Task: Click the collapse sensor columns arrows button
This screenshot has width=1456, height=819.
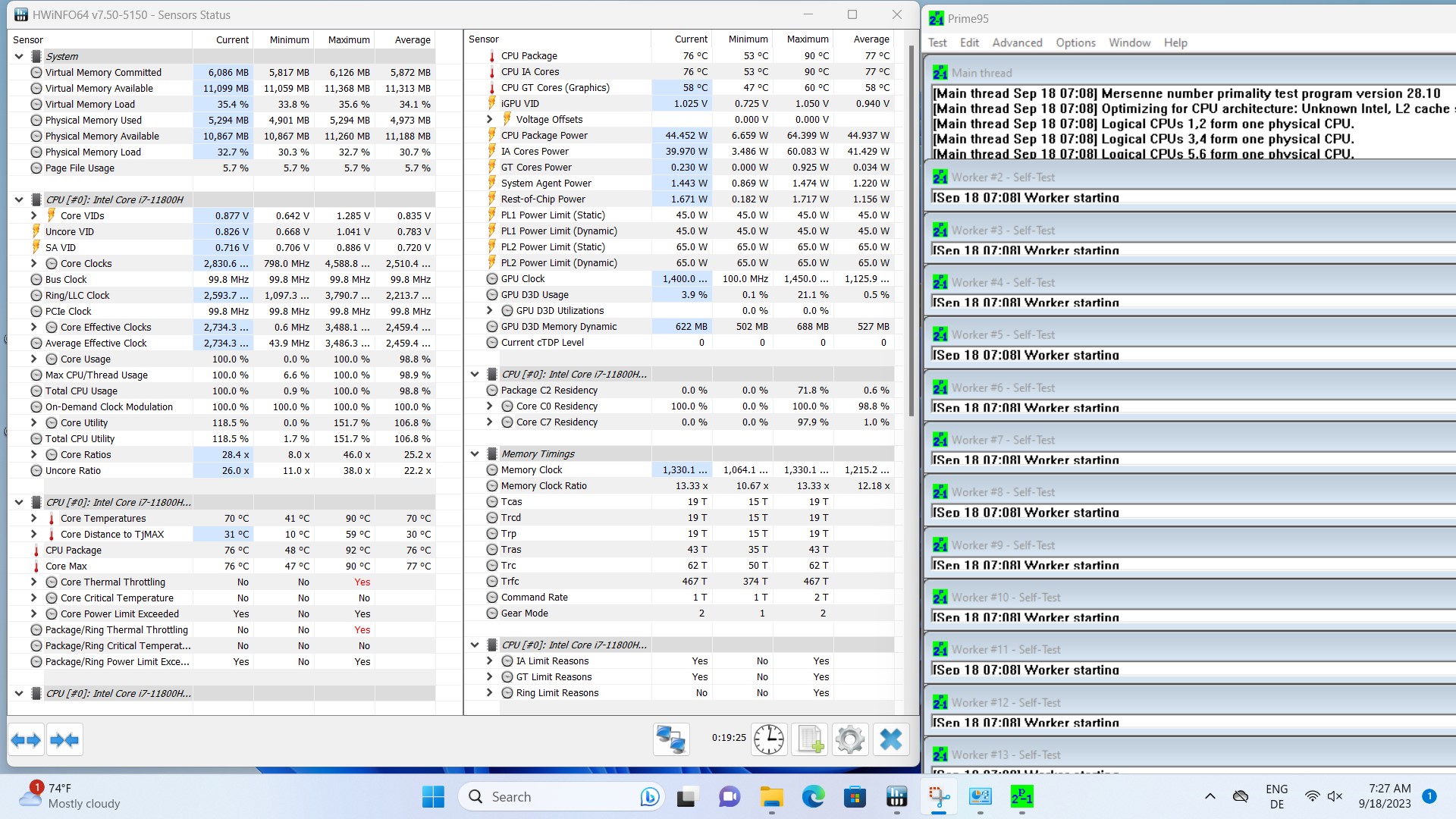Action: click(x=64, y=739)
